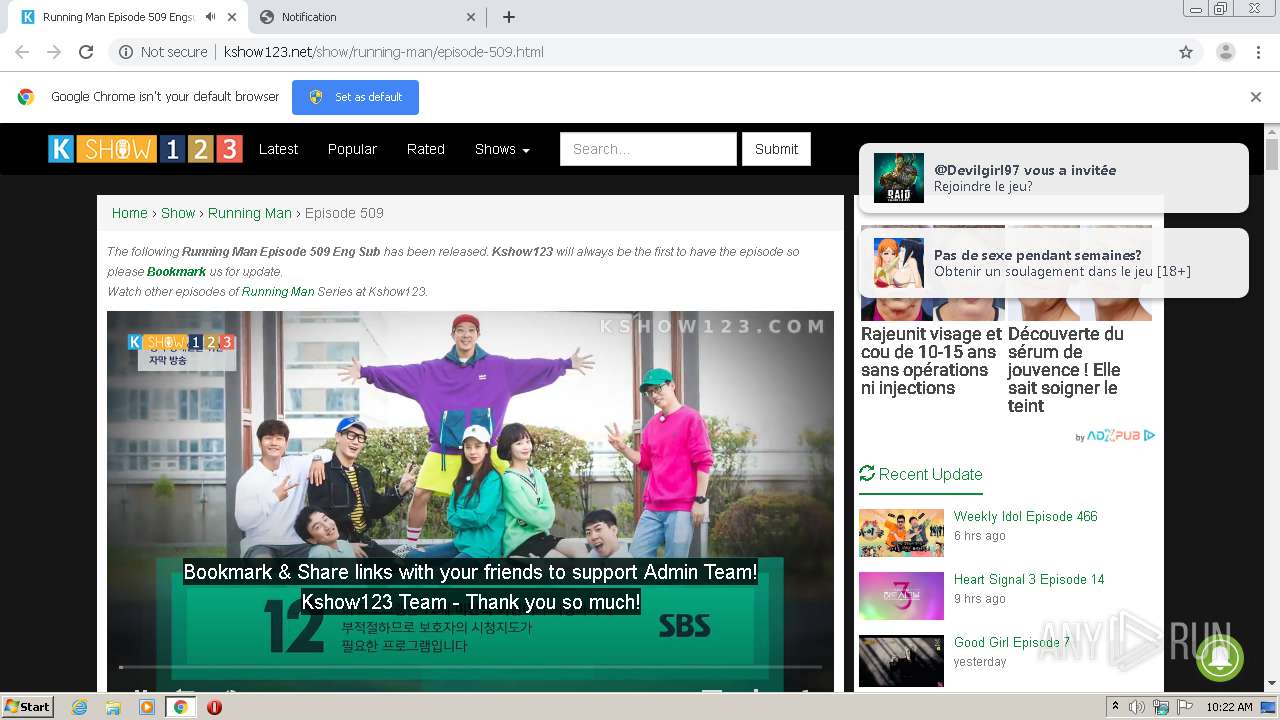Set Chrome as default browser
This screenshot has width=1280, height=720.
pyautogui.click(x=355, y=97)
